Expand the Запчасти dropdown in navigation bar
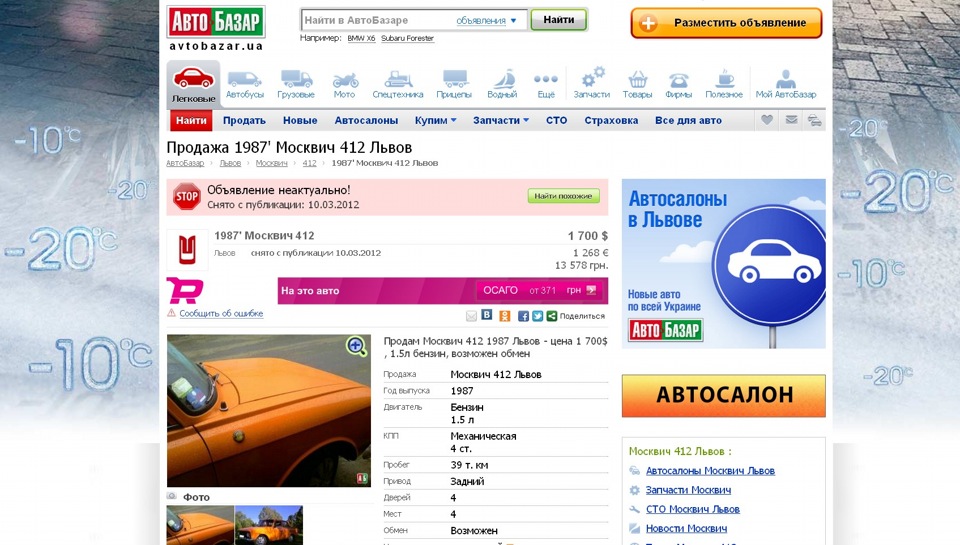The width and height of the screenshot is (960, 545). (x=501, y=121)
